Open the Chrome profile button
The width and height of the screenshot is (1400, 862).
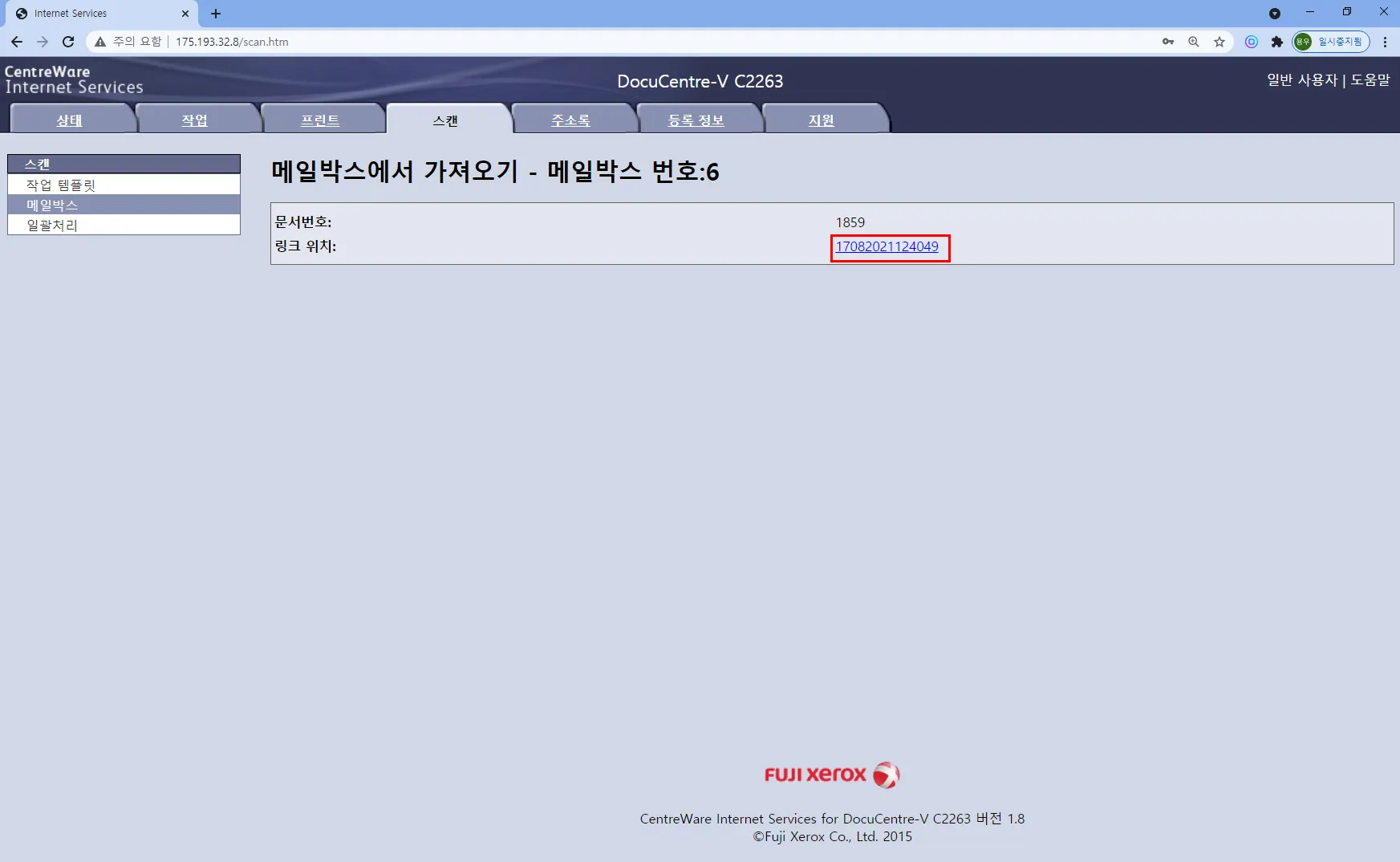pos(1330,42)
